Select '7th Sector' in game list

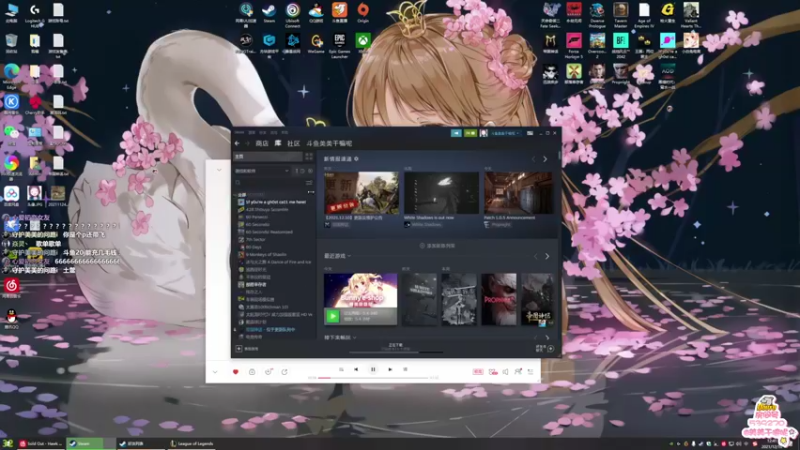(x=253, y=239)
